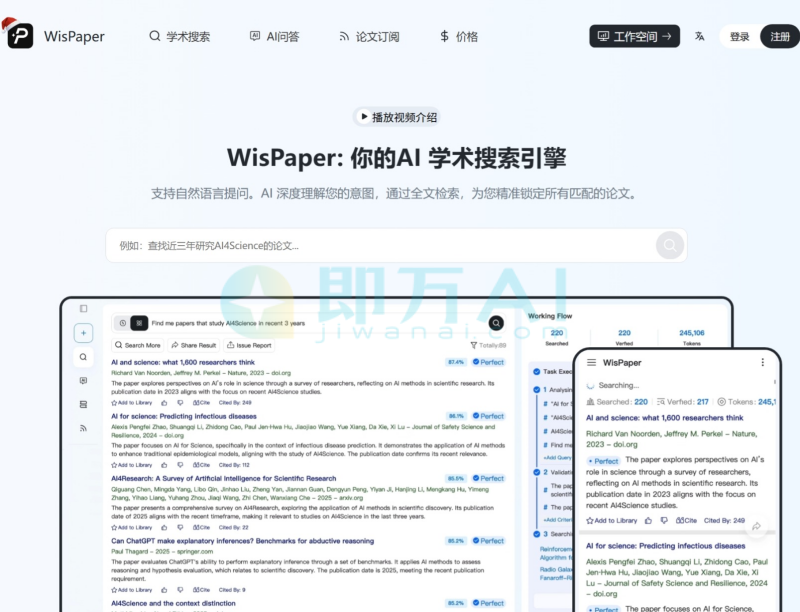
Task: Click the share arrow on the mobile paper card
Action: pos(757,526)
